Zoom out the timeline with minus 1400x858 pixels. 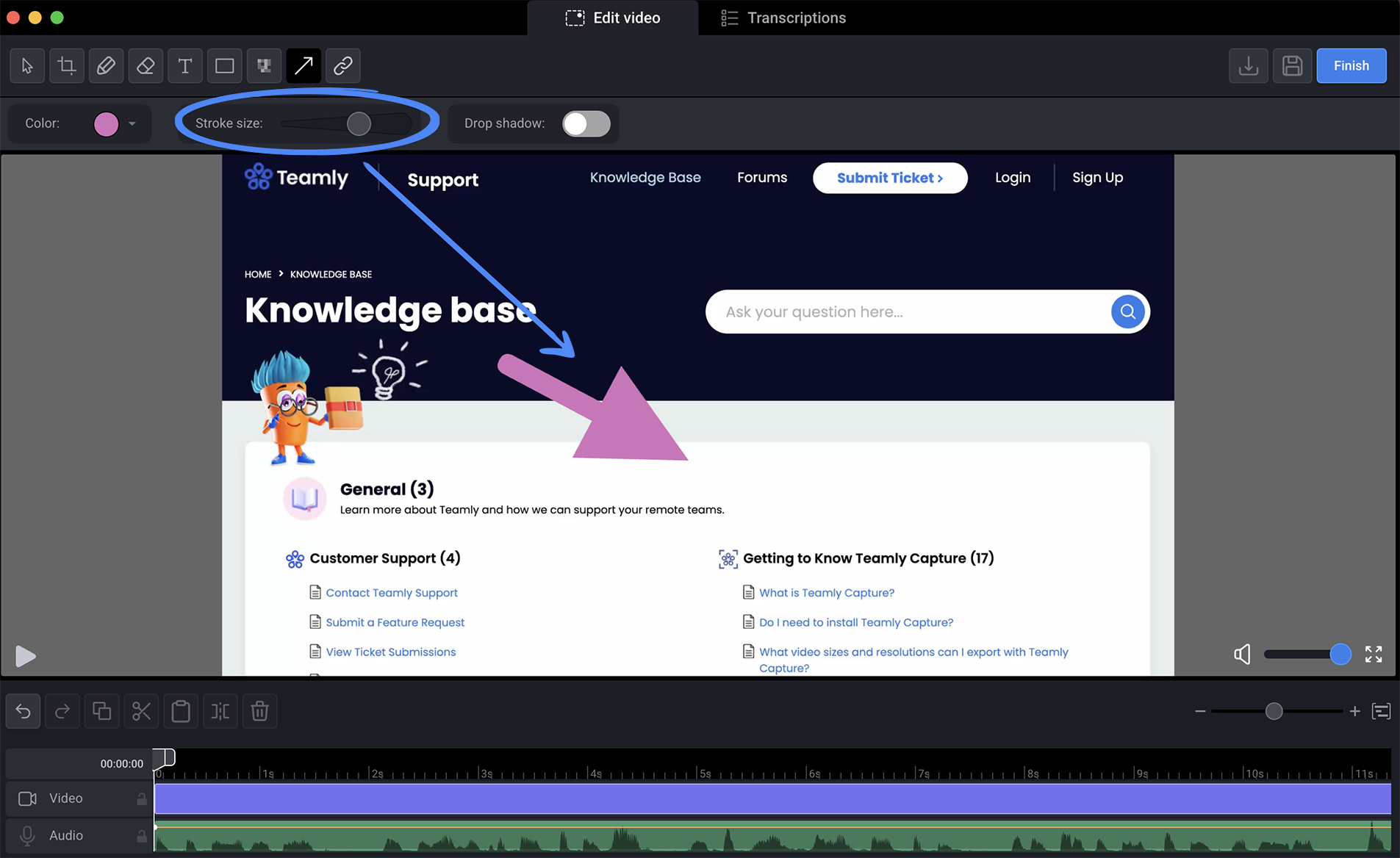[x=1200, y=711]
